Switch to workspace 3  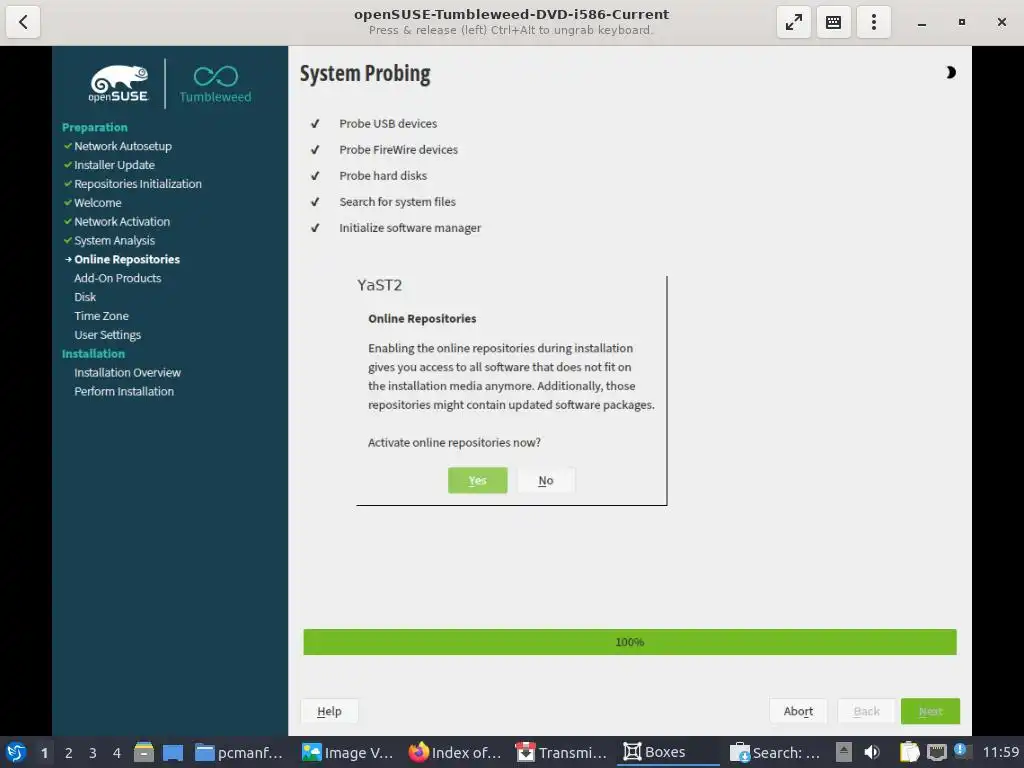click(93, 753)
